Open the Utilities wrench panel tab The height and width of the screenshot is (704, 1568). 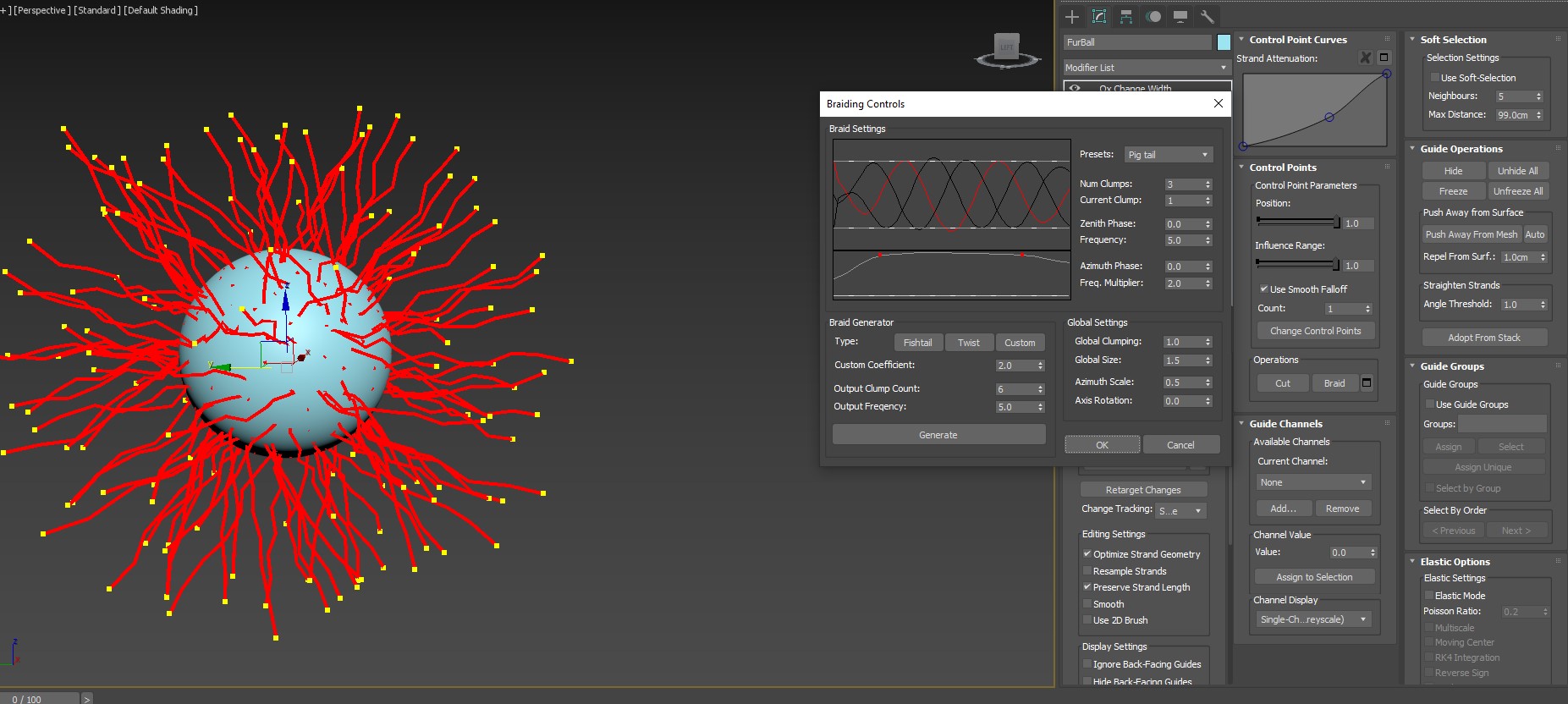(1208, 17)
